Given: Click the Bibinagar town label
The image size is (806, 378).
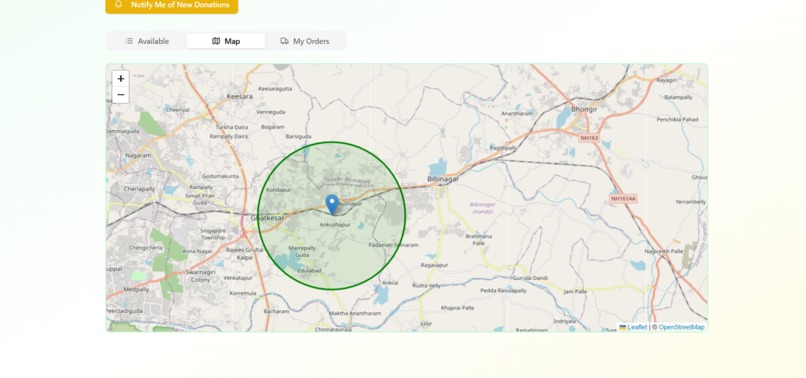Looking at the screenshot, I should [x=443, y=179].
